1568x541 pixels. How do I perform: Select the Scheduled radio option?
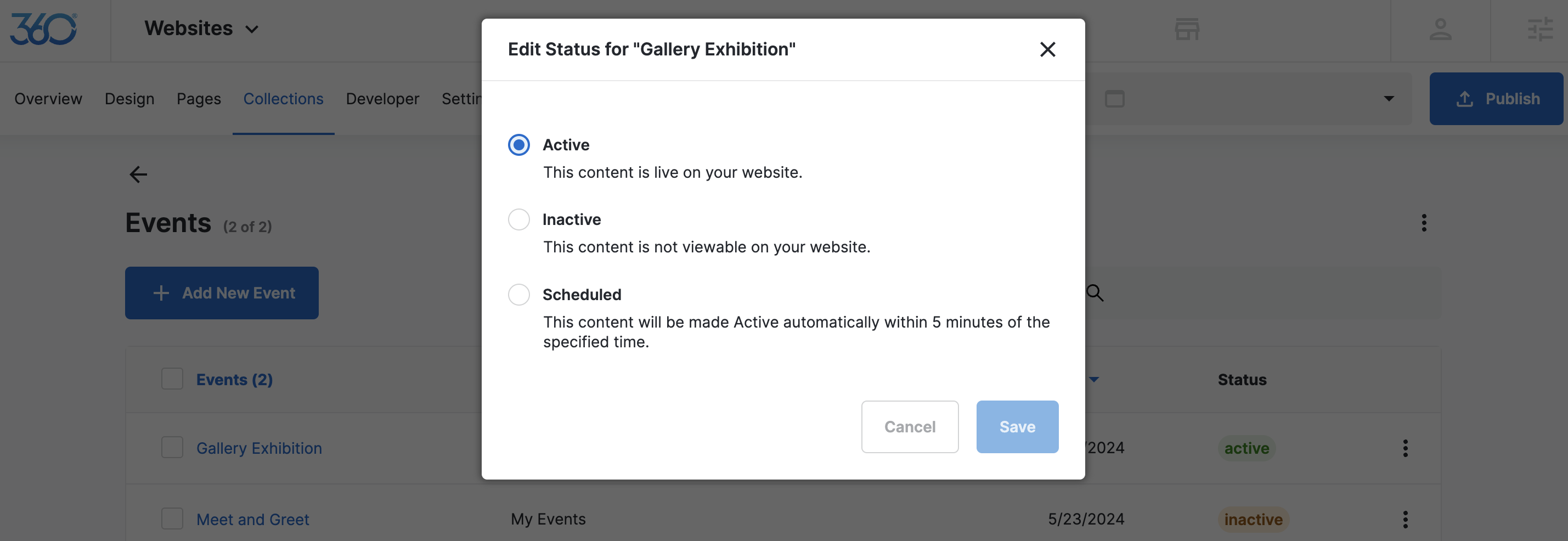518,295
